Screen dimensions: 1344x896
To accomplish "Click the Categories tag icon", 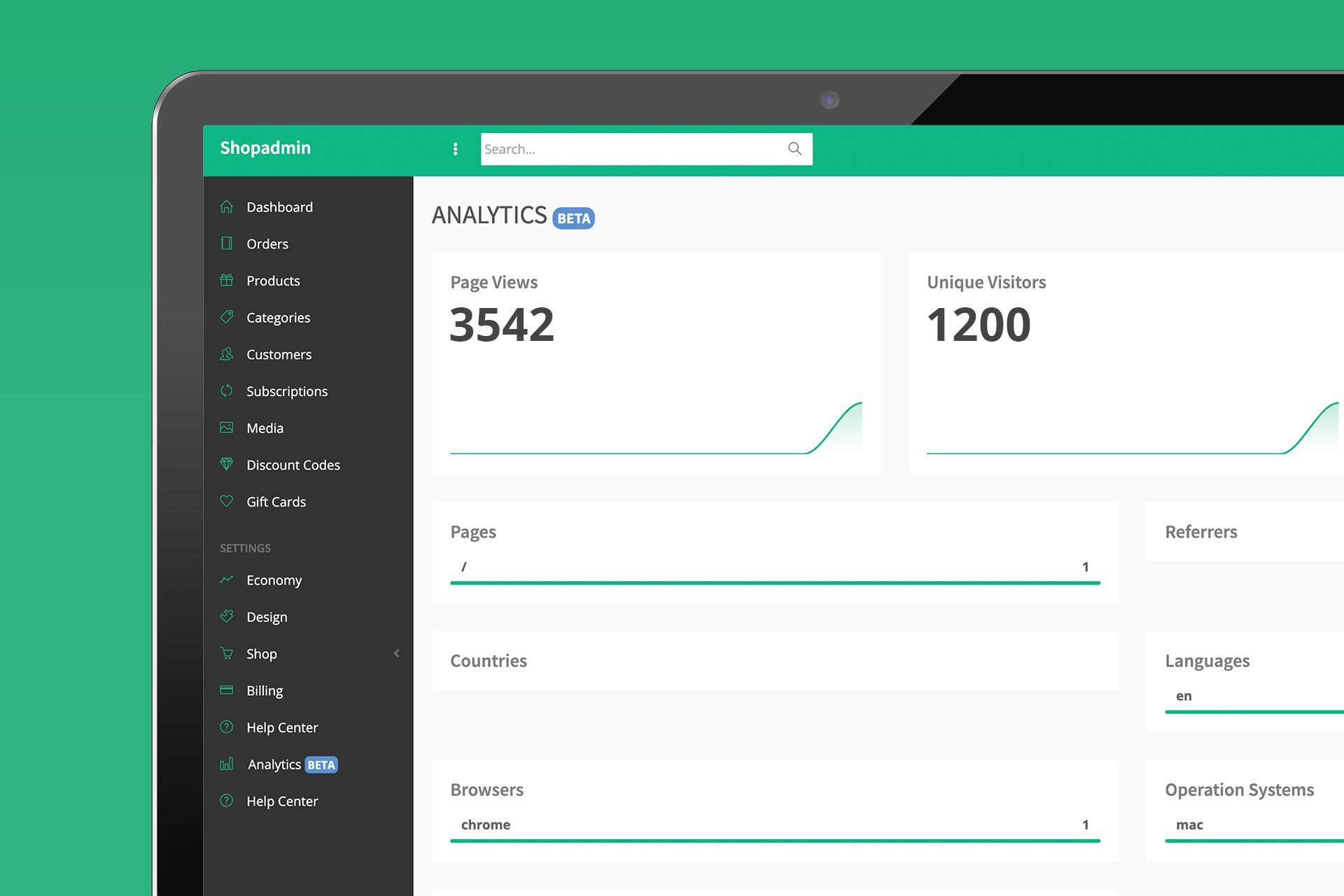I will tap(226, 317).
